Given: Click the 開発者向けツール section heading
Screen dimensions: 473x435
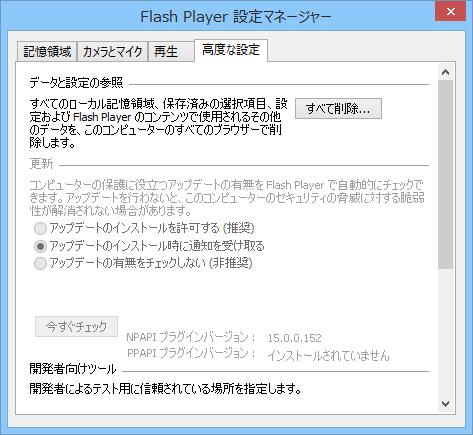Looking at the screenshot, I should 73,369.
